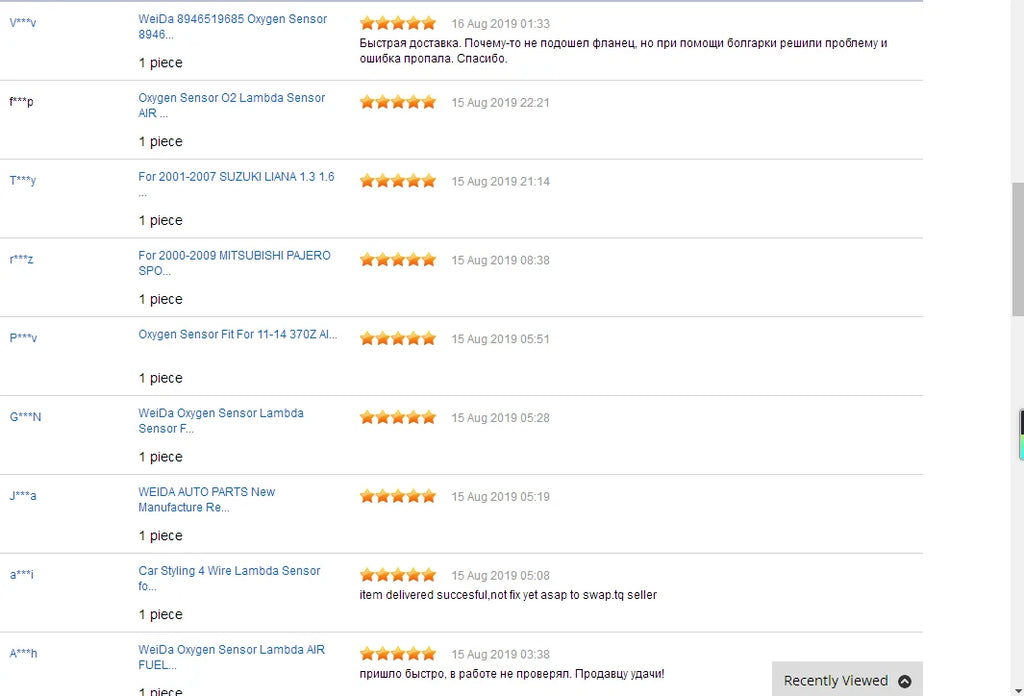The image size is (1024, 696).
Task: Click the timestamp 15 Aug 2019 08:38
Action: pos(501,261)
